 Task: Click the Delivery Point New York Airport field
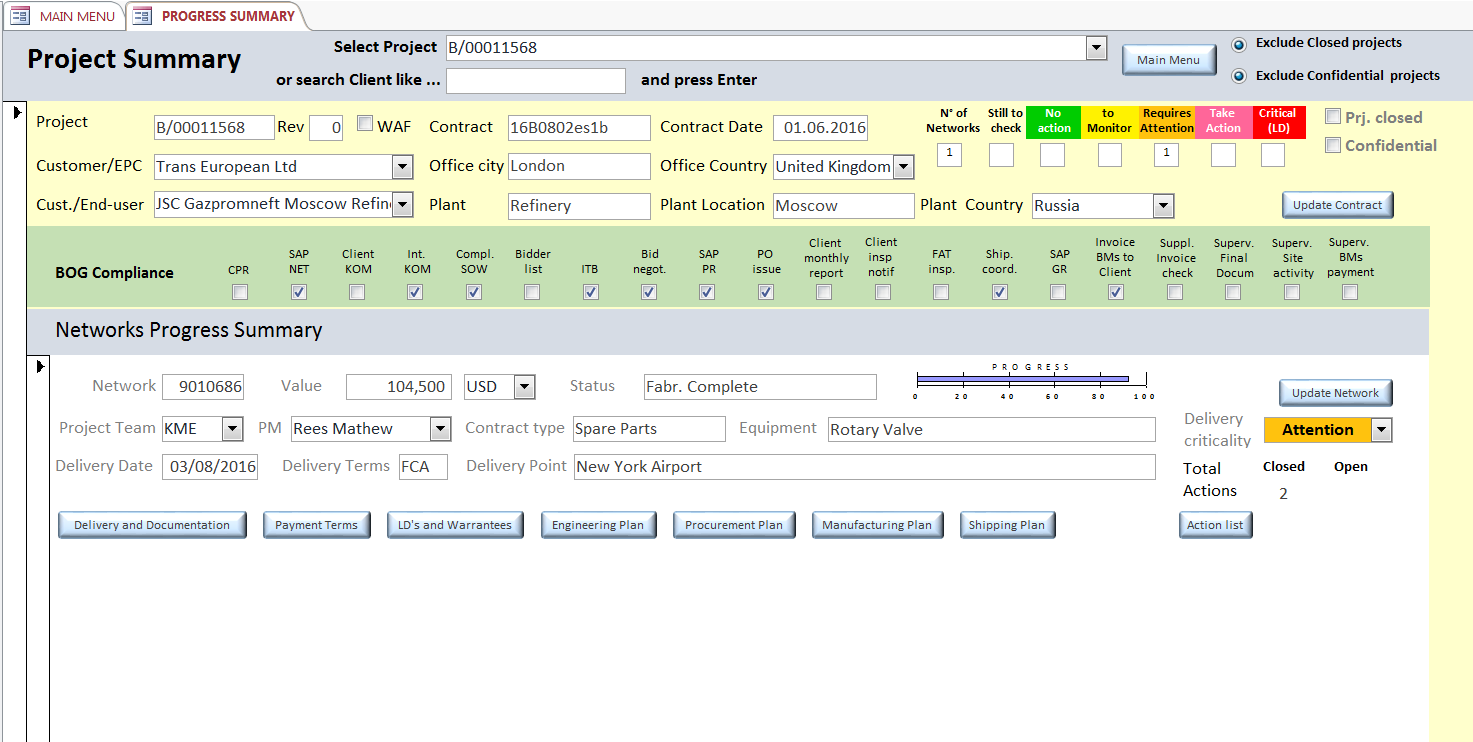[x=864, y=467]
